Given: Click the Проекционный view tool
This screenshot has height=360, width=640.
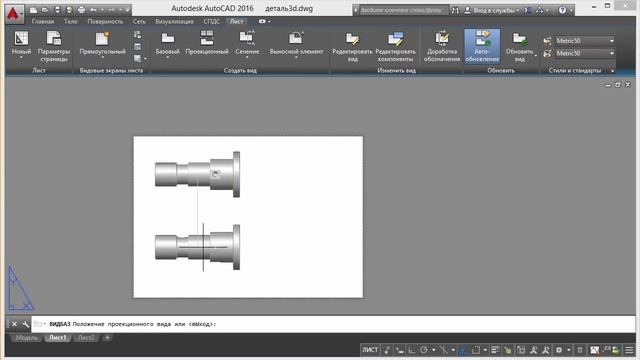Looking at the screenshot, I should coord(207,43).
